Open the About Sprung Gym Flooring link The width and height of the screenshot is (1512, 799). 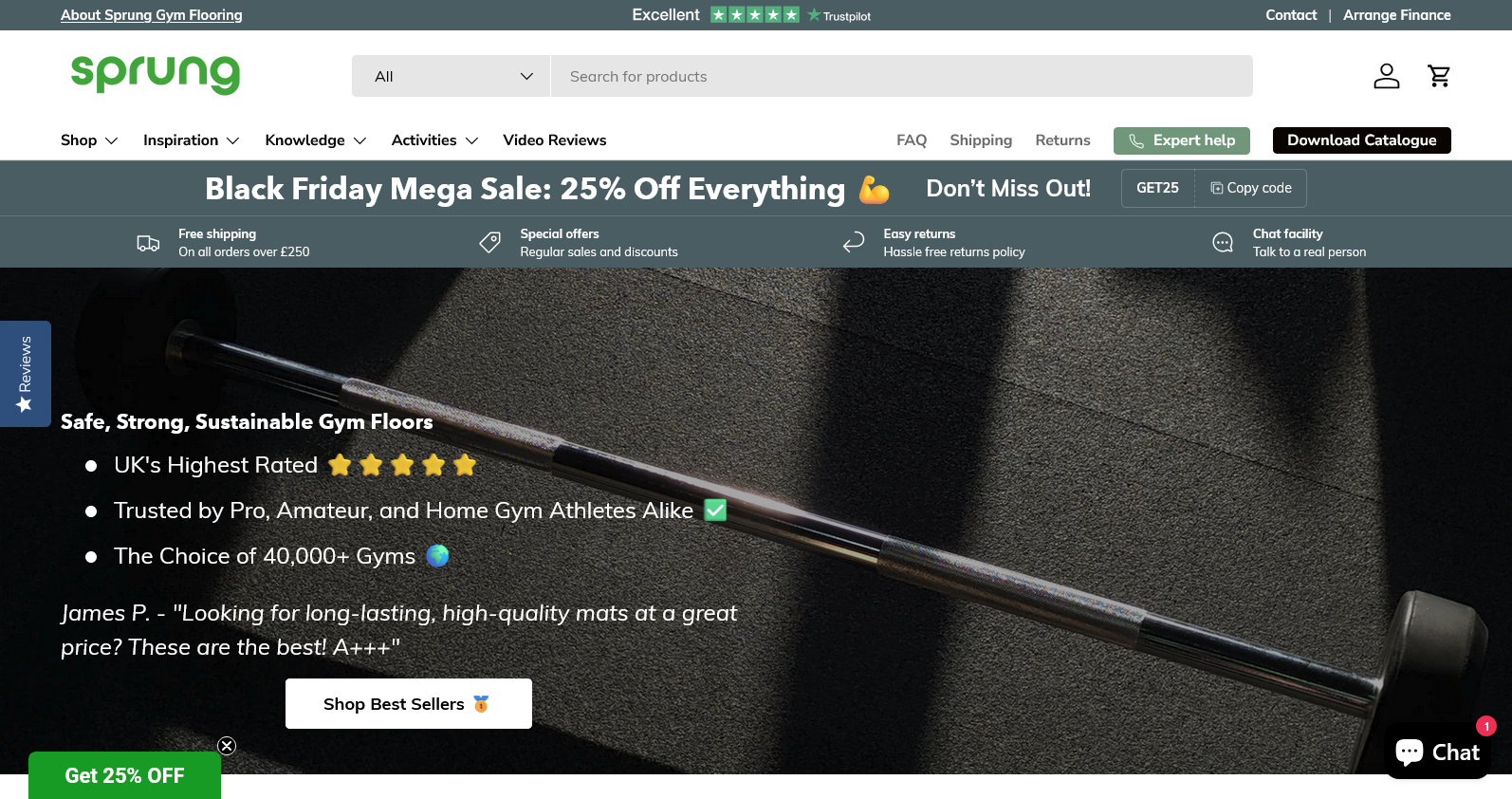[152, 15]
